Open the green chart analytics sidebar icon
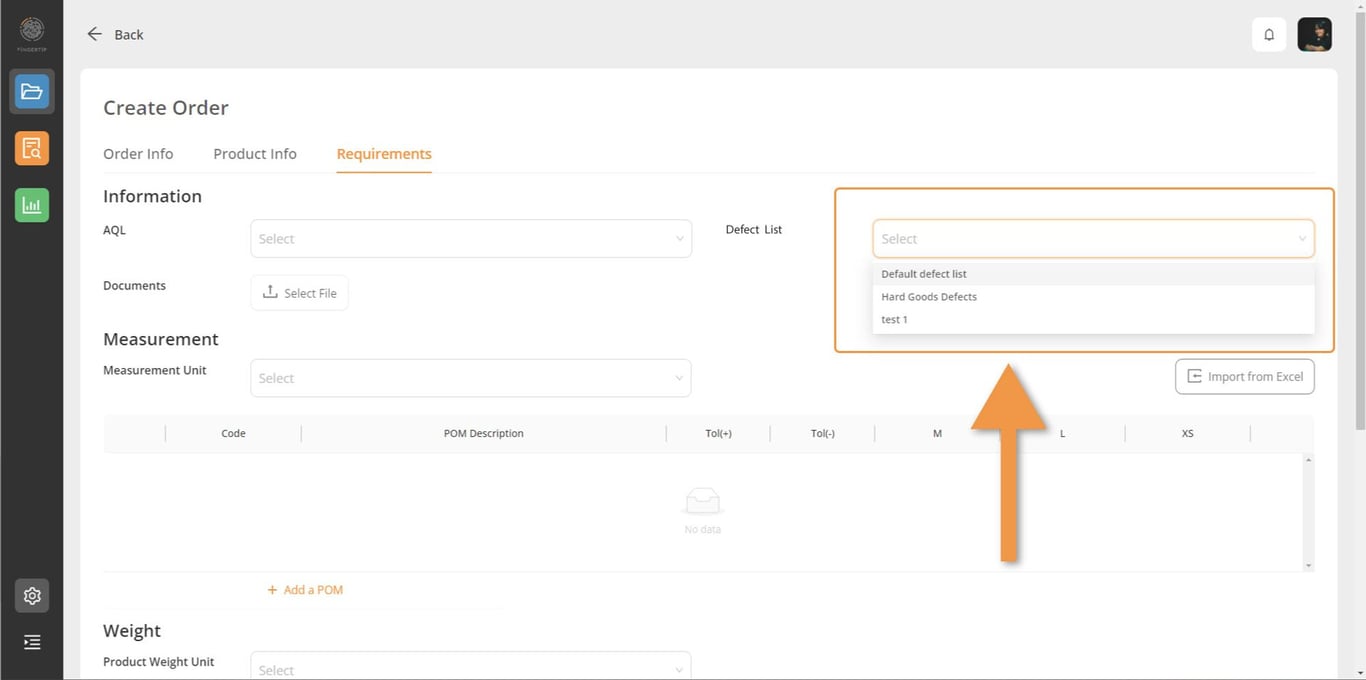1366x680 pixels. point(32,205)
